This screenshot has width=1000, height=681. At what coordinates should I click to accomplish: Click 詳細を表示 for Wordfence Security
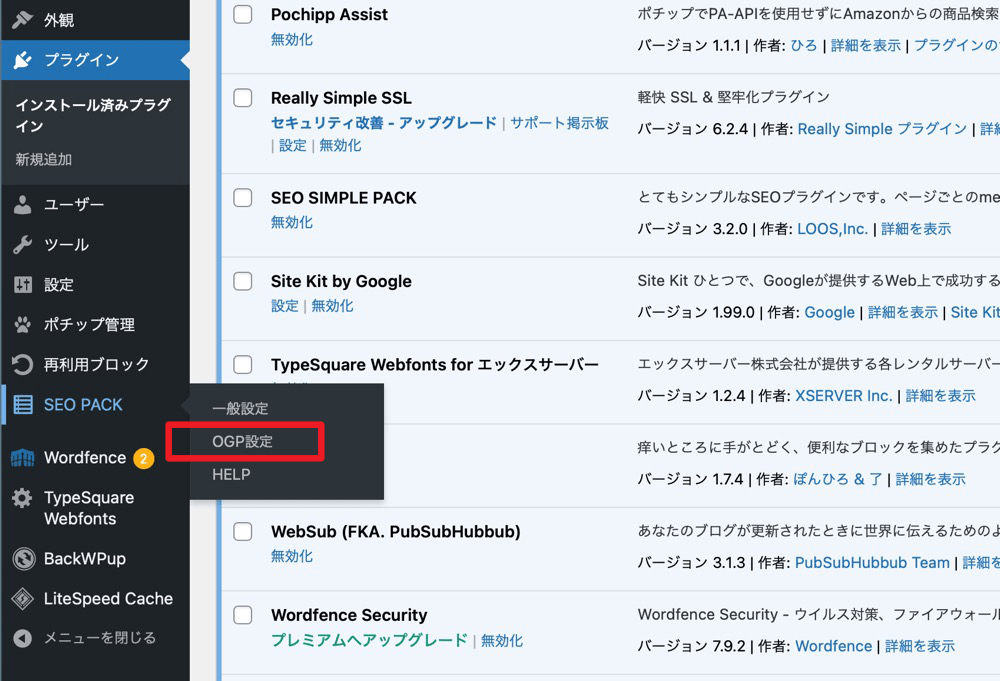coord(920,647)
